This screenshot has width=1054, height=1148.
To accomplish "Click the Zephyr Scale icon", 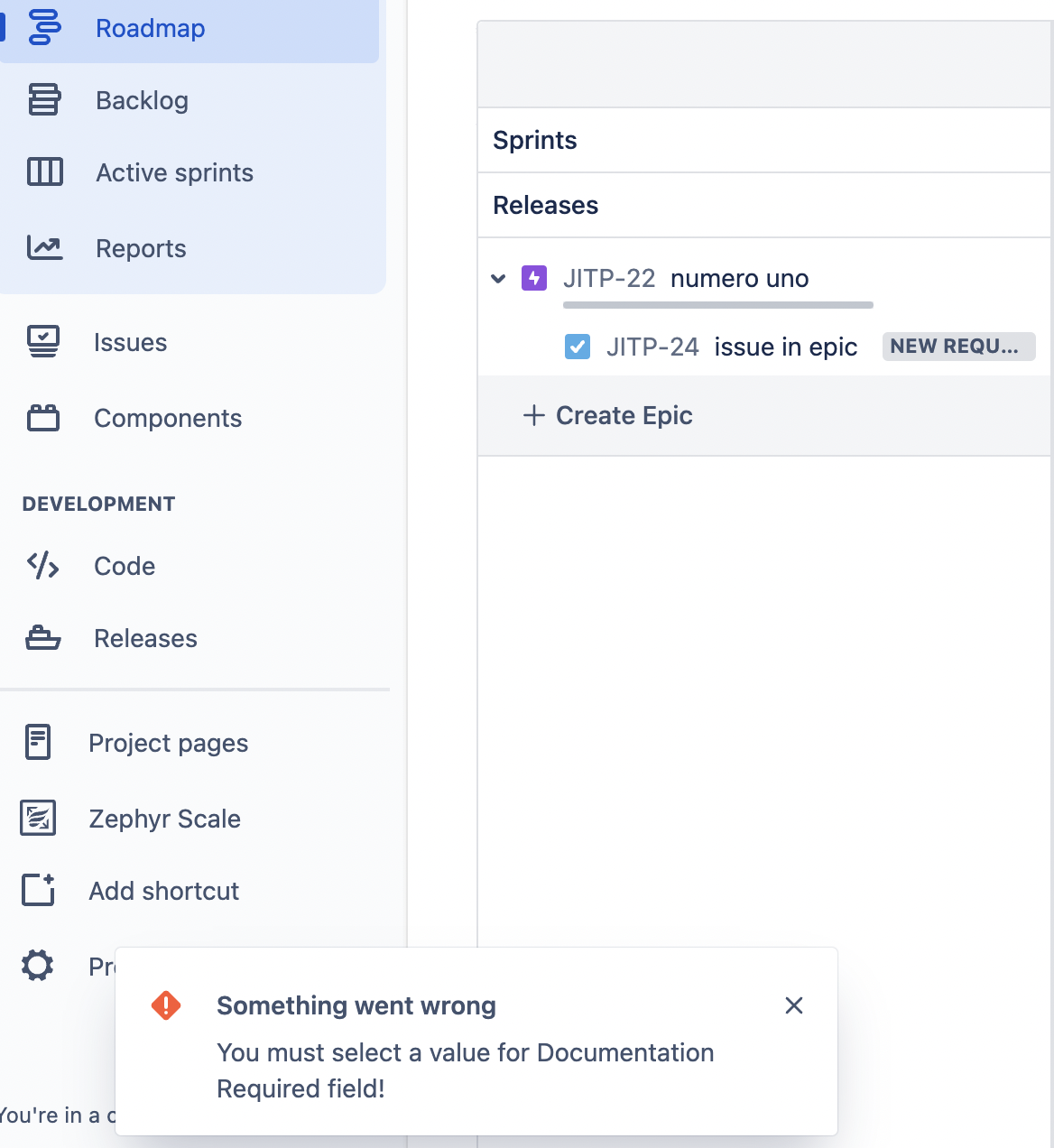I will (38, 818).
